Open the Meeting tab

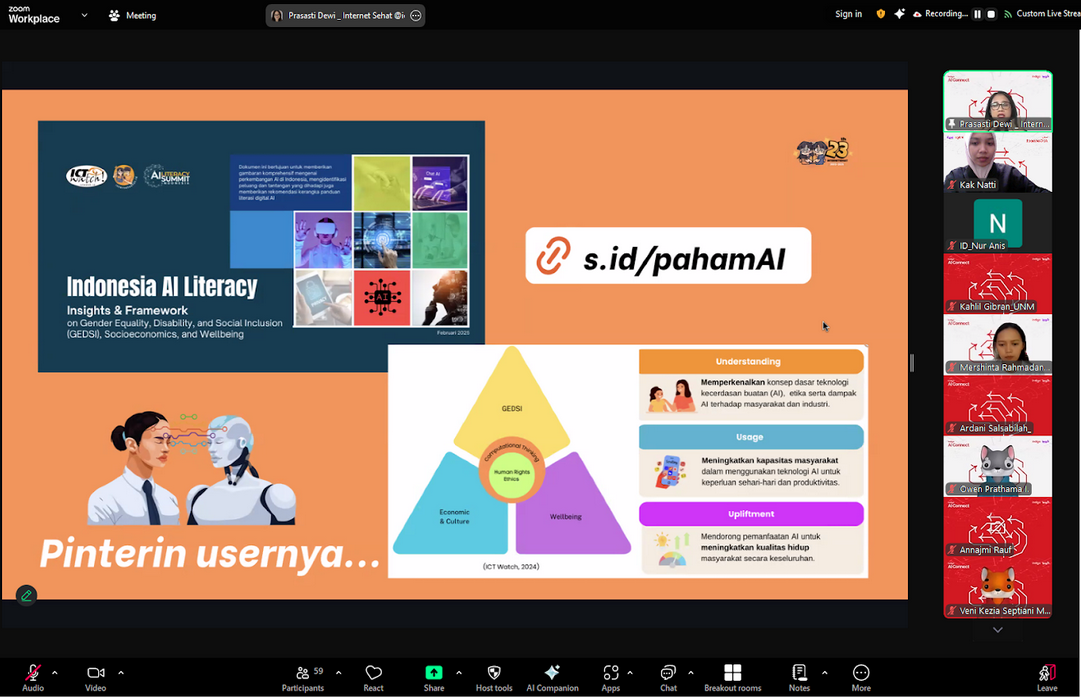click(x=133, y=15)
